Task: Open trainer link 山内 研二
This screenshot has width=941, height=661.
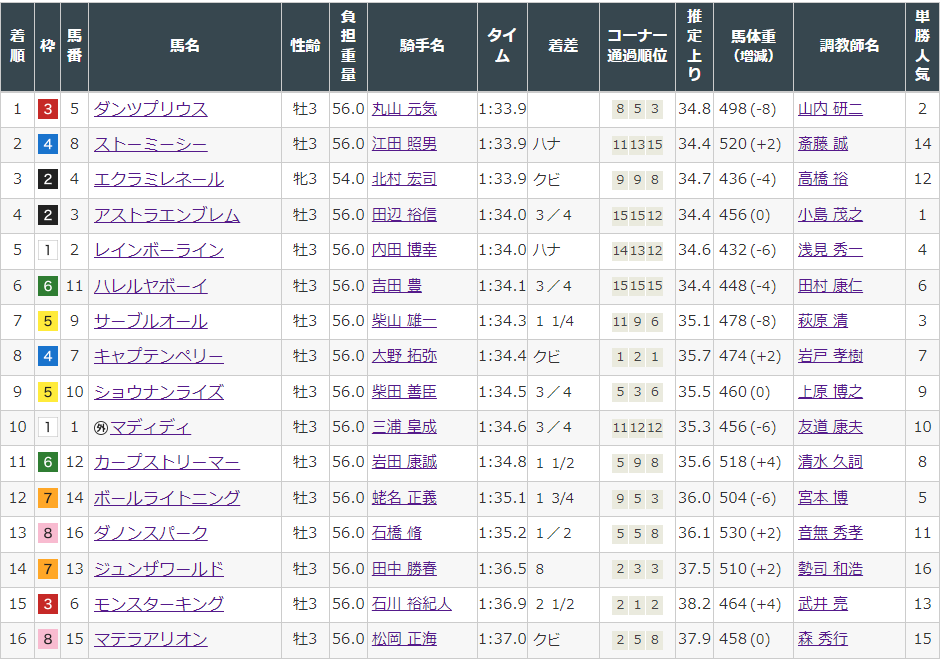Action: click(x=830, y=109)
